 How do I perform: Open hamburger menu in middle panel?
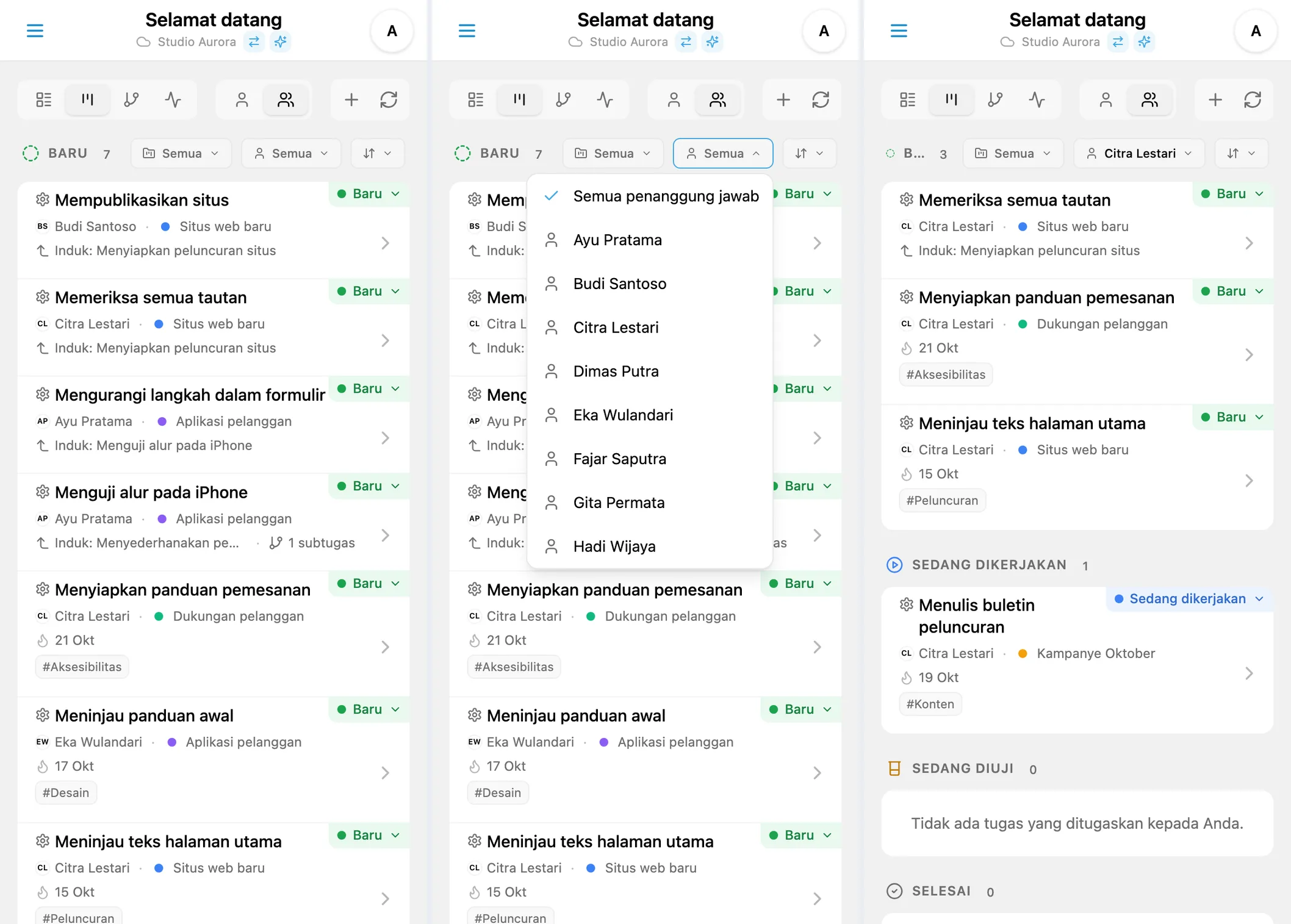[x=467, y=30]
